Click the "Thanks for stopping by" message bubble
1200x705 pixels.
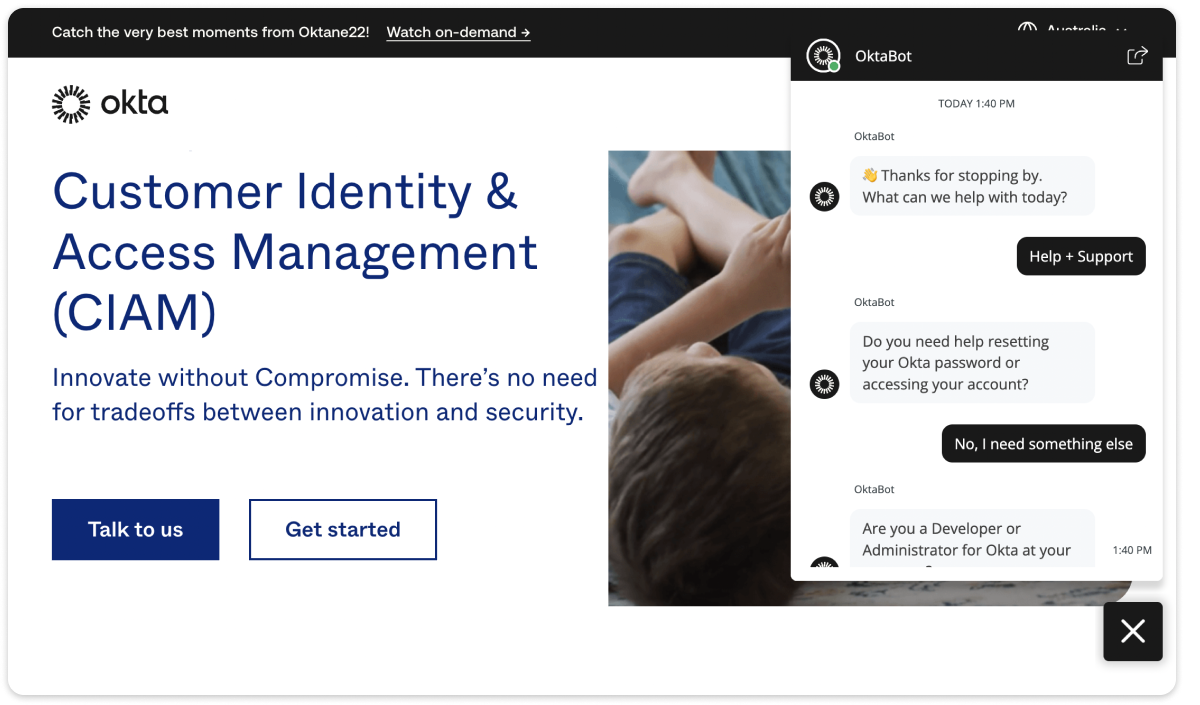point(972,186)
